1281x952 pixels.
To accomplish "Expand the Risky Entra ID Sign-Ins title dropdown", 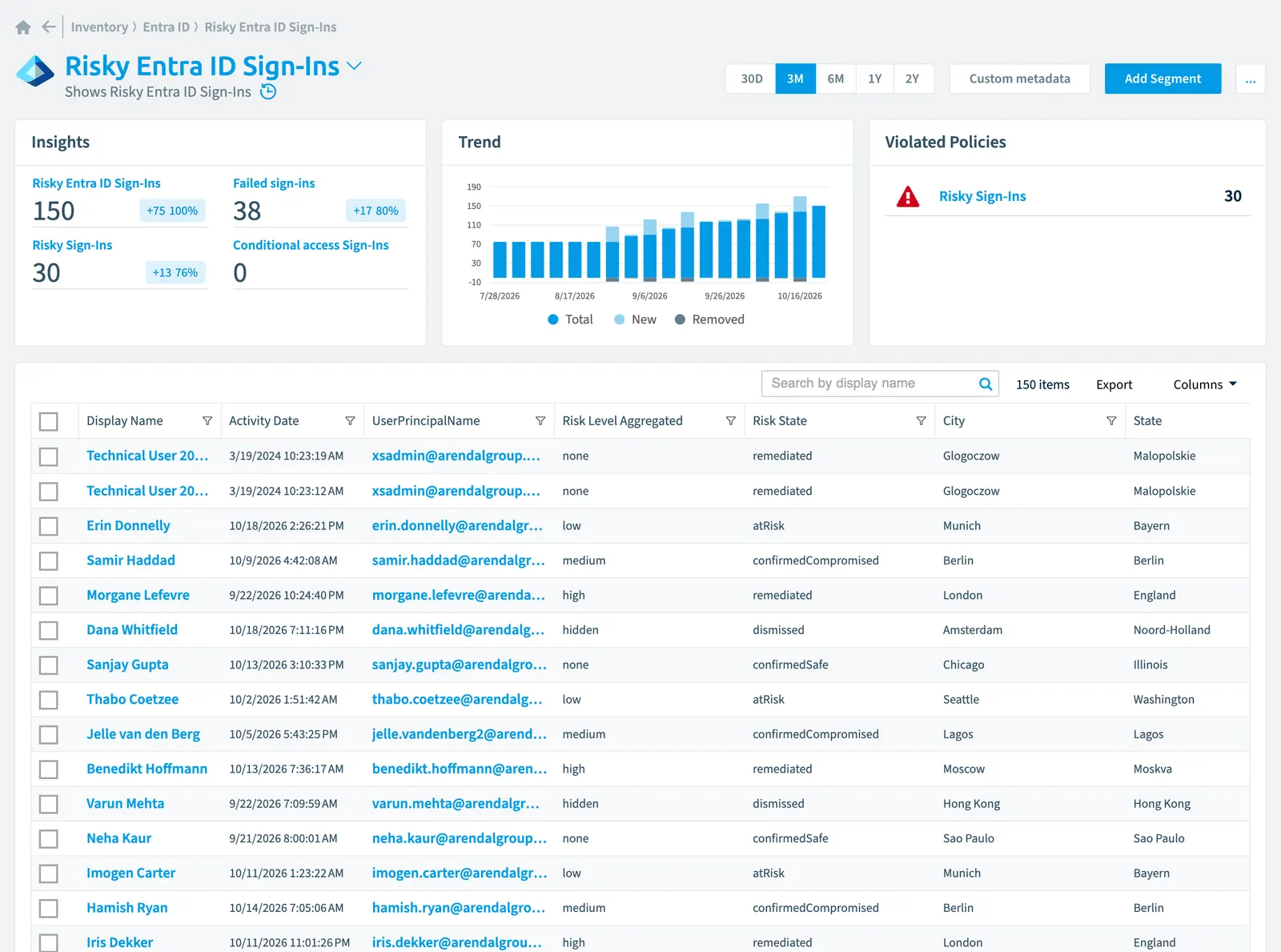I will pos(354,66).
